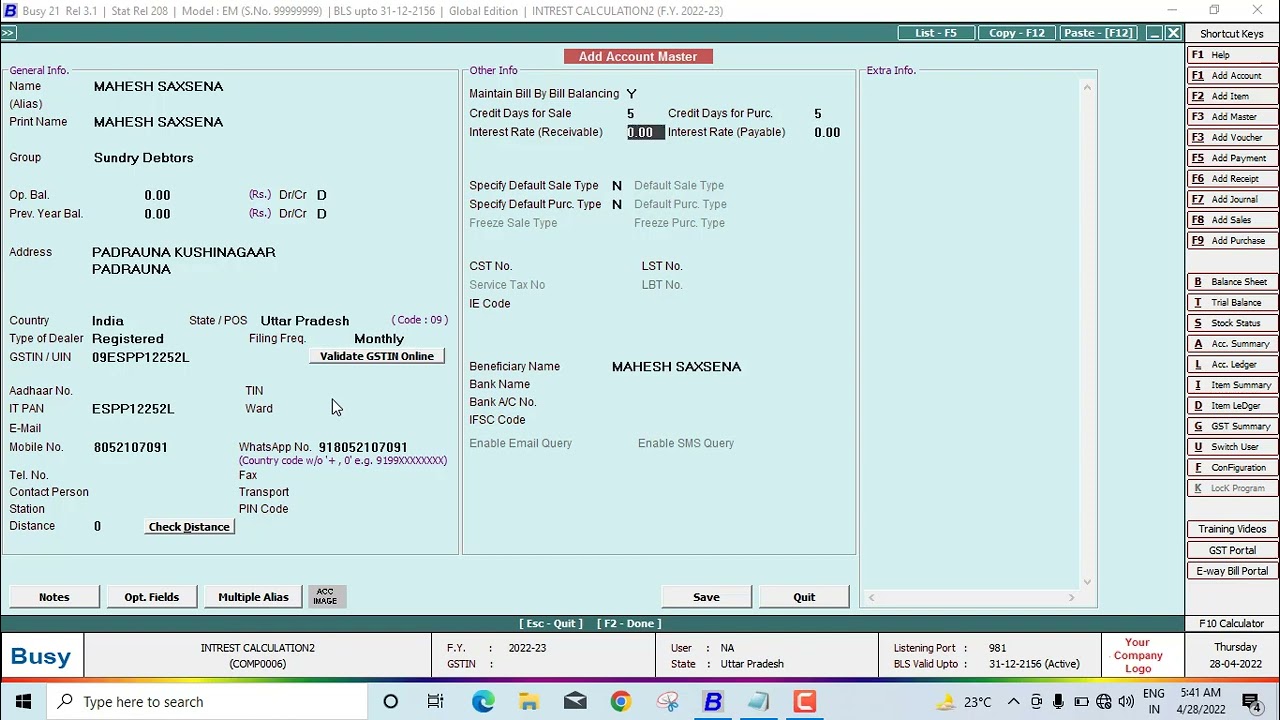Click Switch User shortcut
Screen dimensions: 1280x720
(x=1232, y=447)
